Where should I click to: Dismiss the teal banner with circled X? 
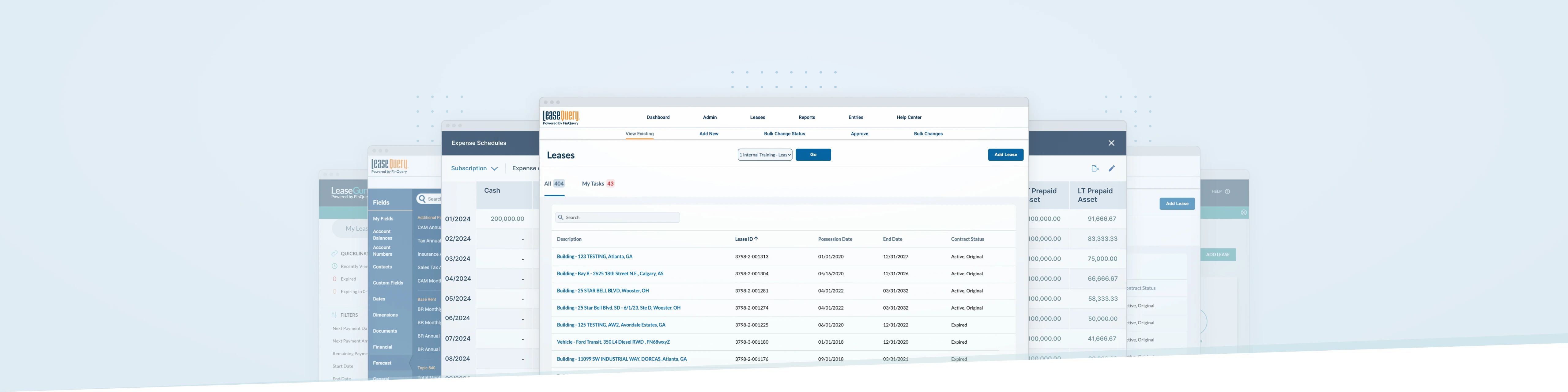tap(1244, 213)
